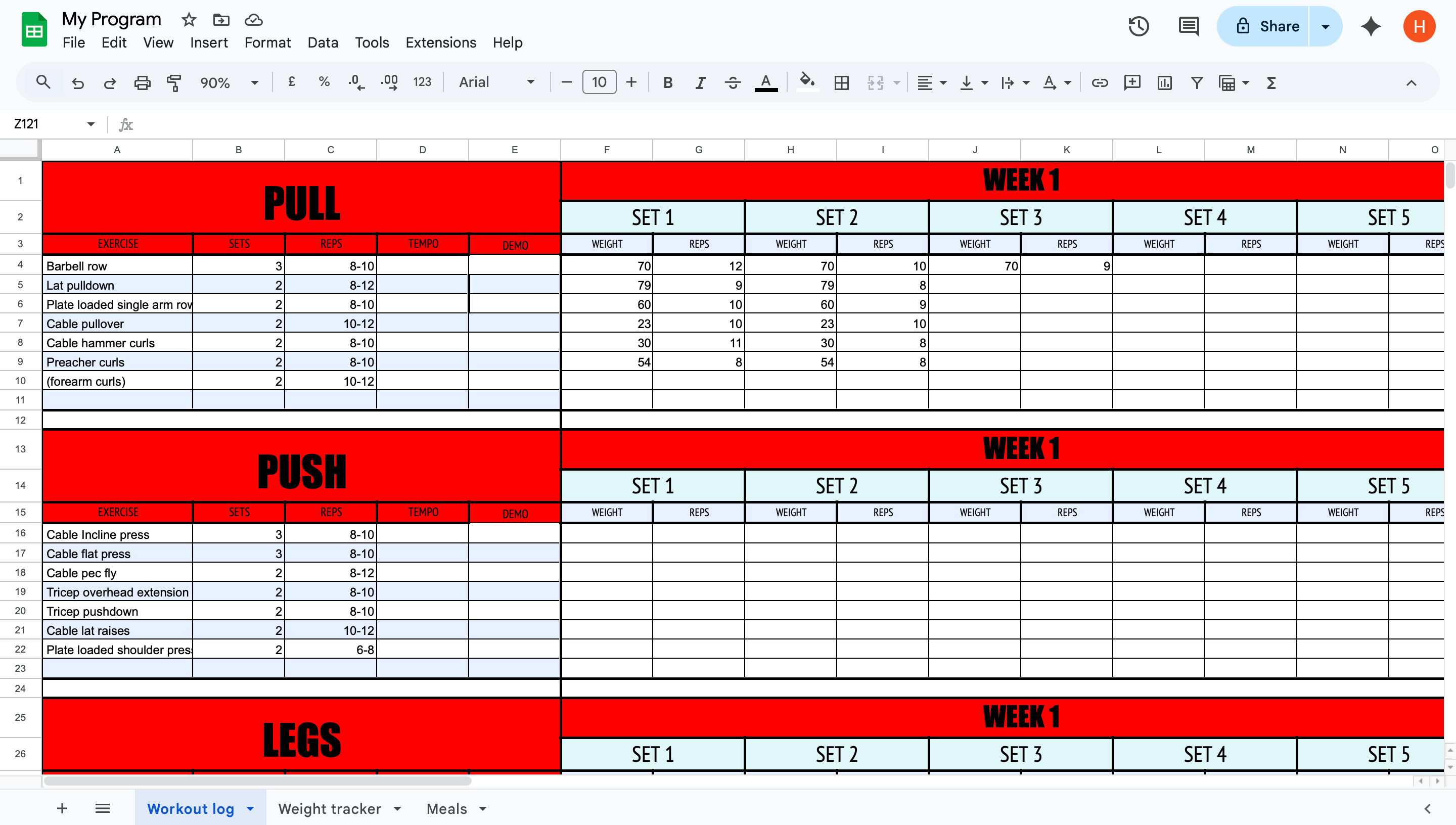This screenshot has width=1456, height=825.
Task: Click the print icon
Action: [x=142, y=83]
